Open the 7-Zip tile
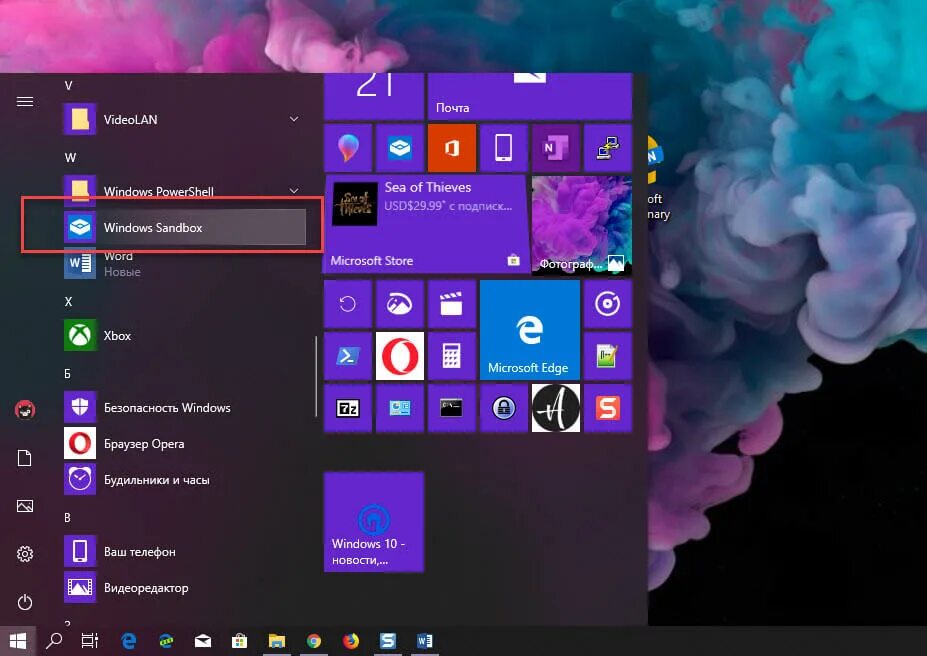The image size is (927, 656). 348,408
